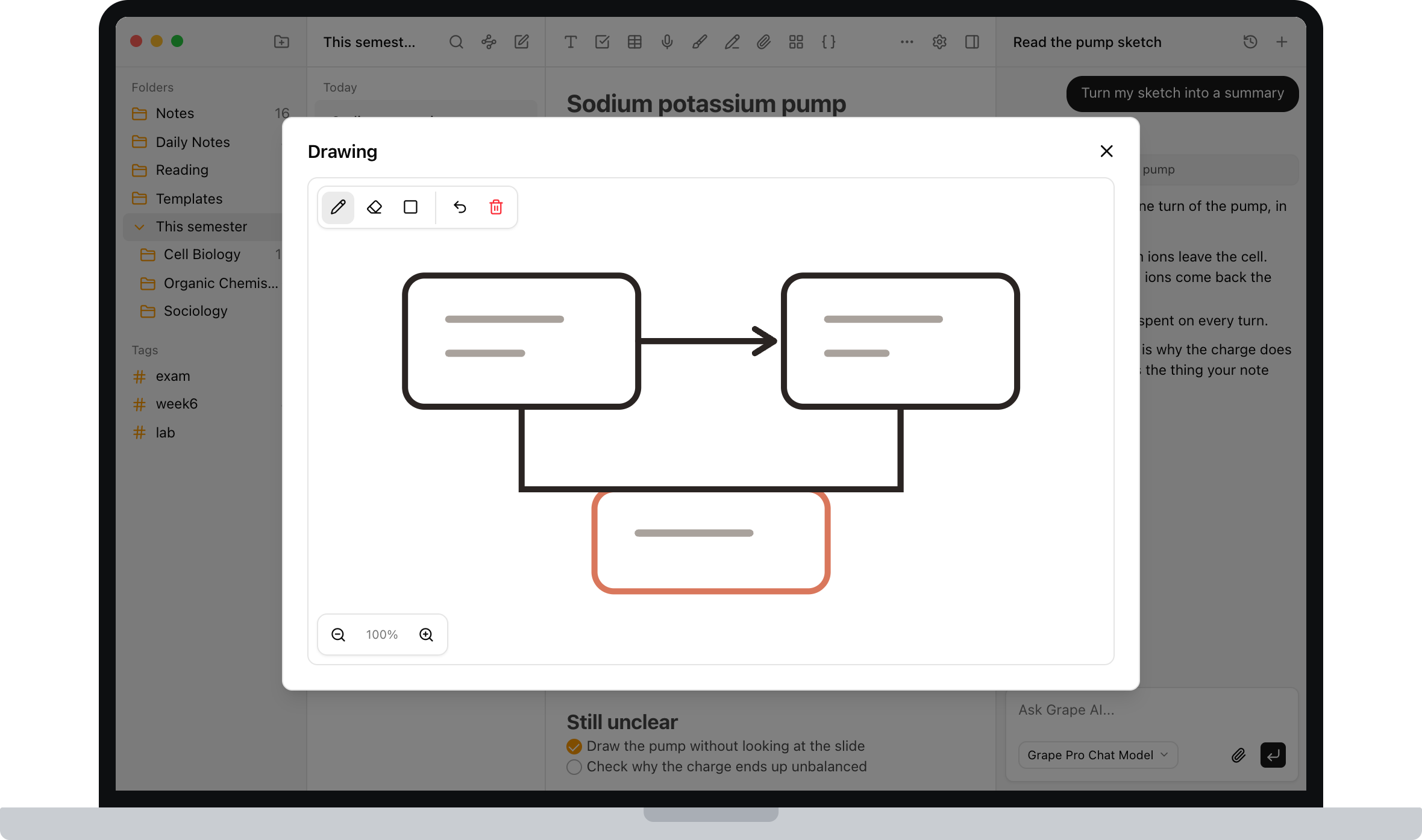The width and height of the screenshot is (1422, 840).
Task: Send the chat message
Action: [1273, 755]
